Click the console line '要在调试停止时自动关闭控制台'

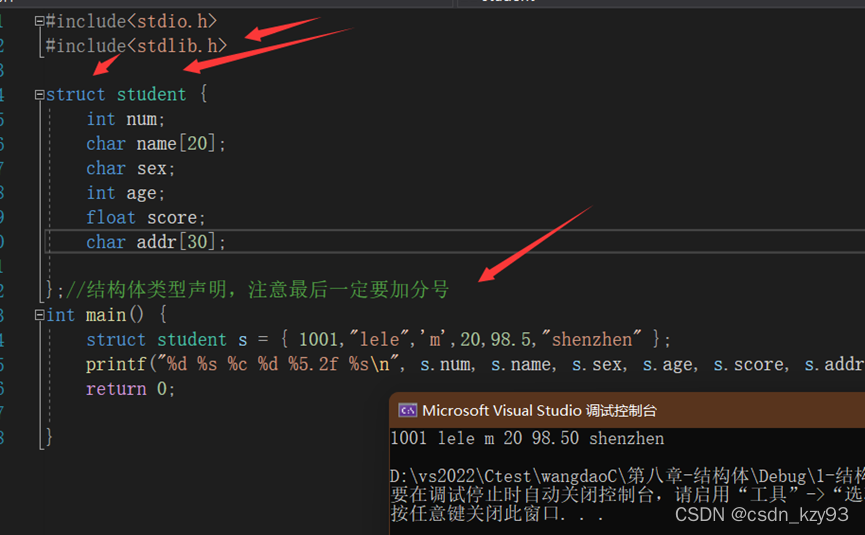tap(627, 494)
